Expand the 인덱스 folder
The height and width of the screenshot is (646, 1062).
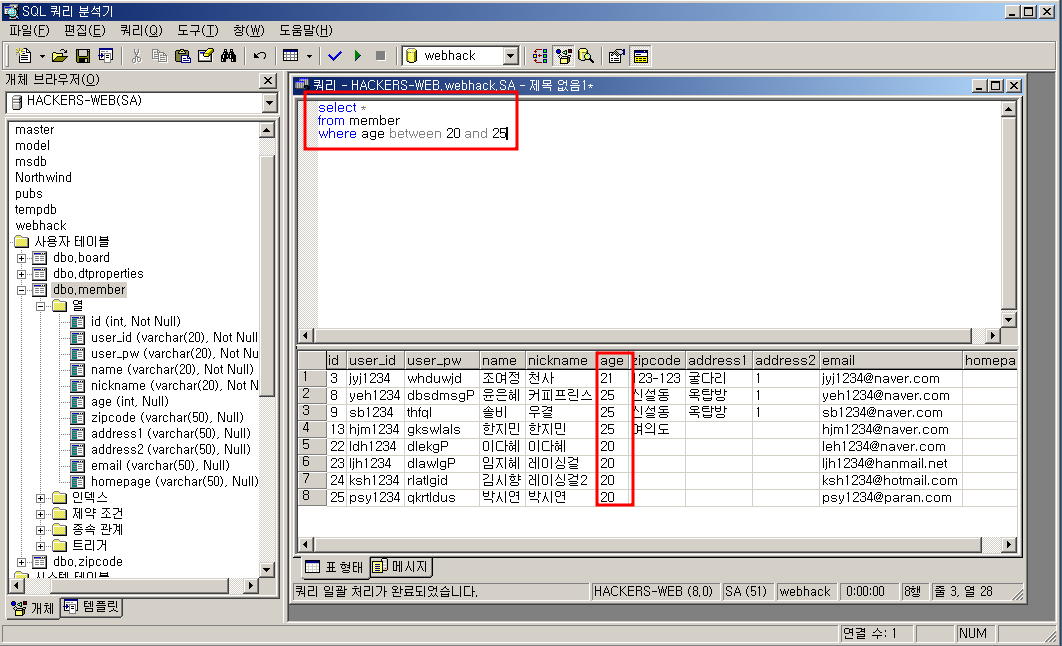pyautogui.click(x=41, y=498)
